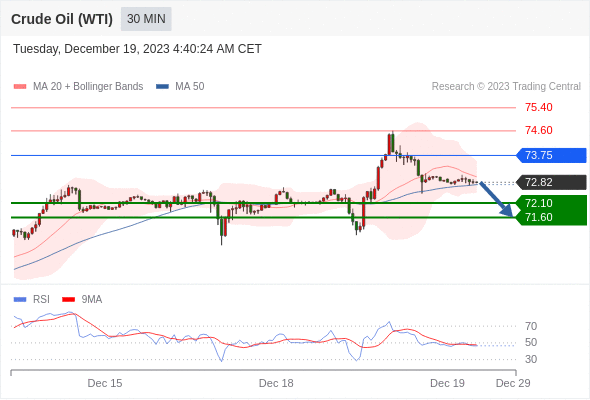The width and height of the screenshot is (590, 400).
Task: Click the Dec 18 axis date marker
Action: 276,383
